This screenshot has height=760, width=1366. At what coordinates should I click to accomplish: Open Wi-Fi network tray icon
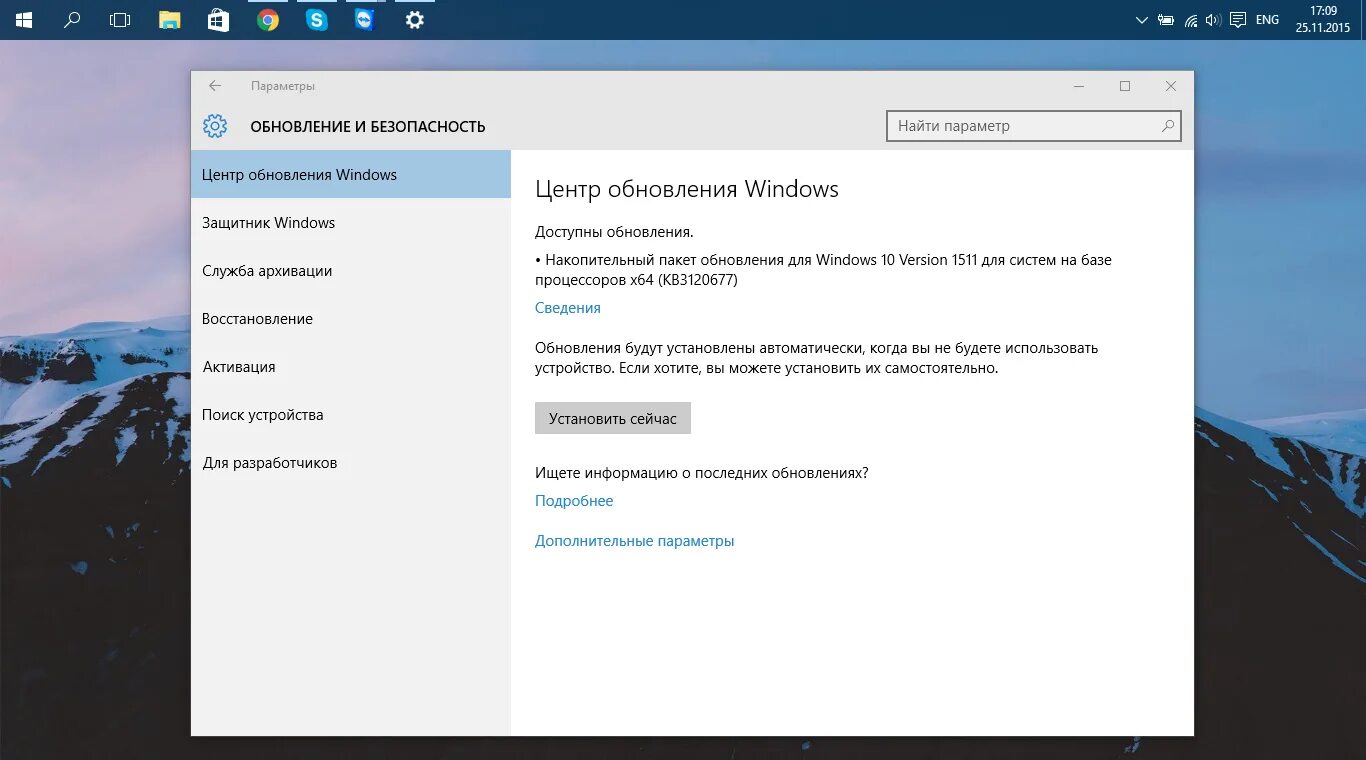pyautogui.click(x=1191, y=20)
